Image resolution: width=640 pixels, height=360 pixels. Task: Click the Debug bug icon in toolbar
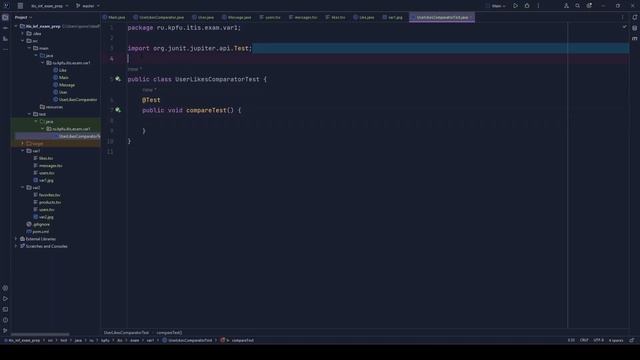coord(527,6)
